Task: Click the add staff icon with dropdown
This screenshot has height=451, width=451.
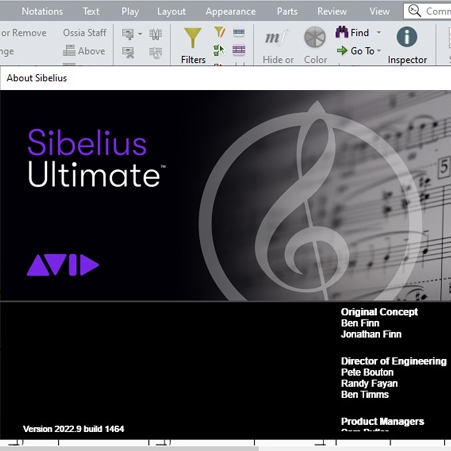Action: [x=128, y=34]
